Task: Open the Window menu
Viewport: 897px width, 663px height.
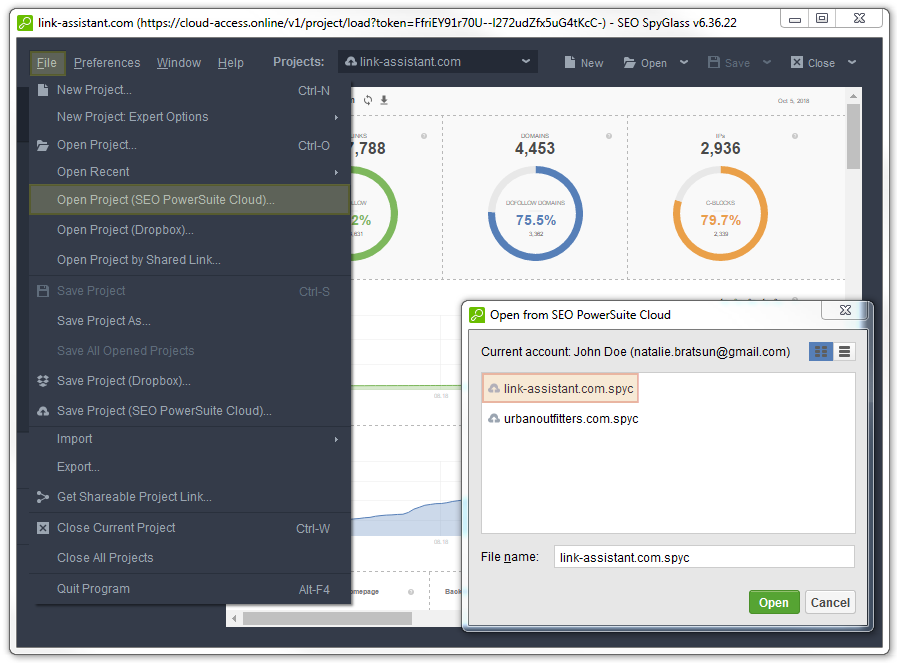Action: click(x=178, y=63)
